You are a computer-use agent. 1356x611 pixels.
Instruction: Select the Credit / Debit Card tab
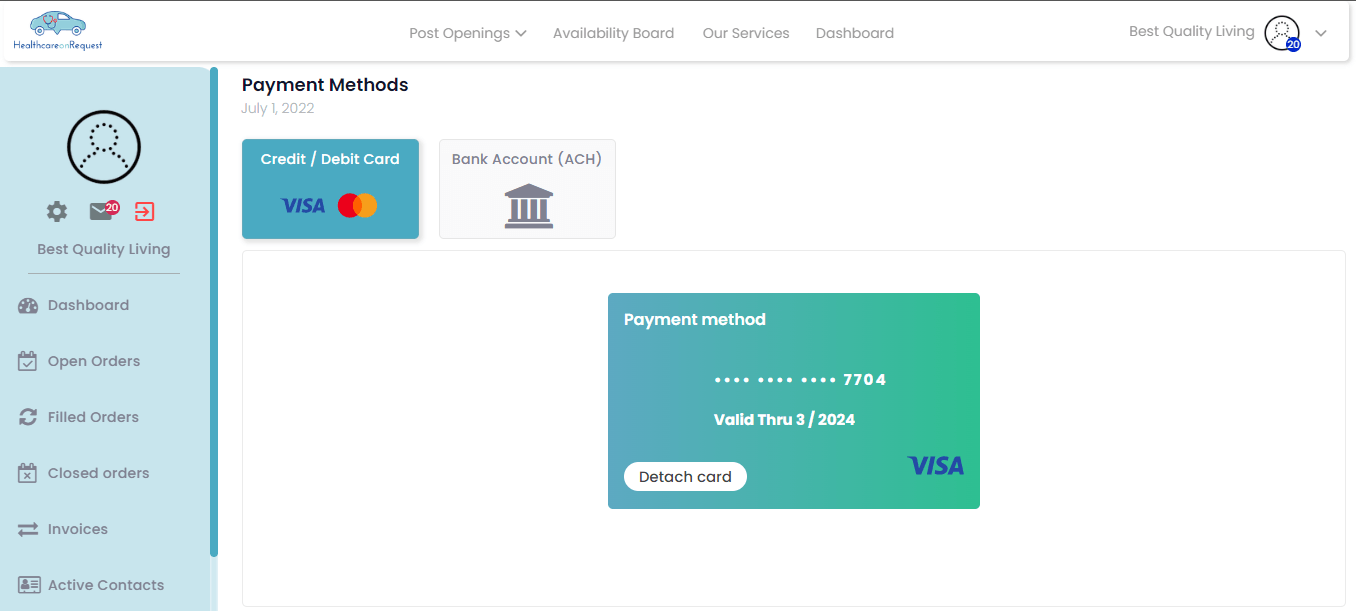pos(330,189)
